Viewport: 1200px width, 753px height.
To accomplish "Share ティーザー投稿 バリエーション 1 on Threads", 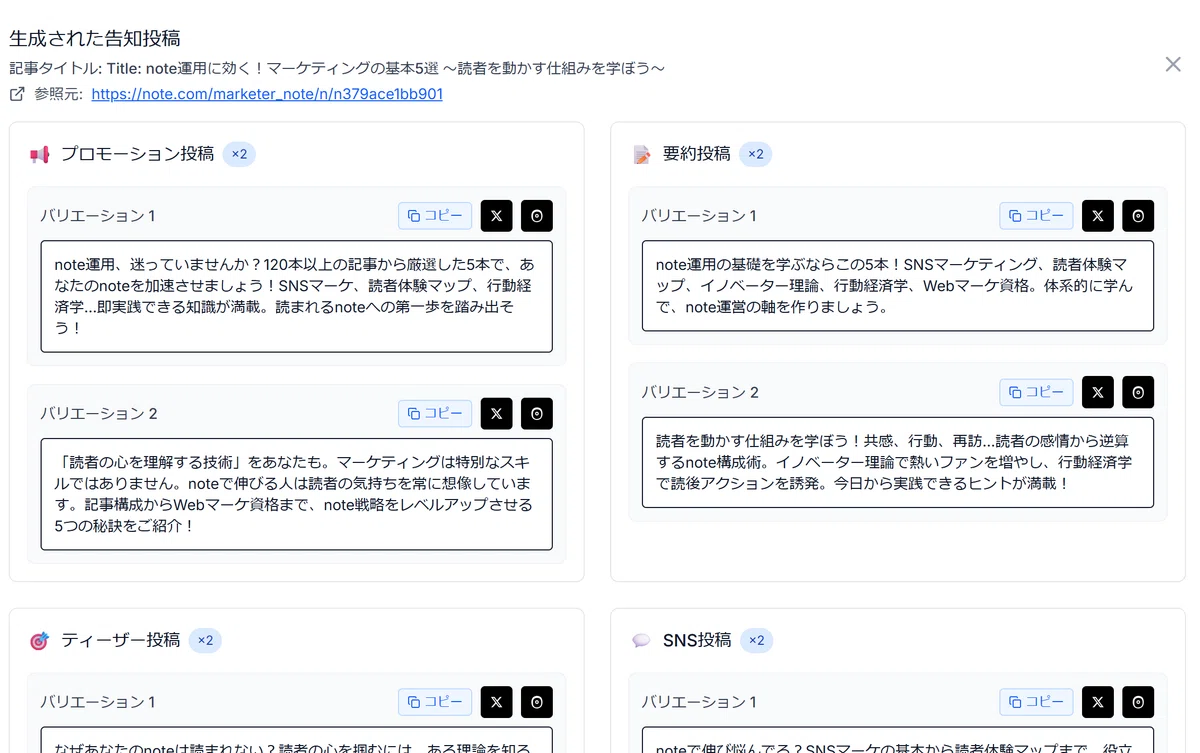I will 537,702.
